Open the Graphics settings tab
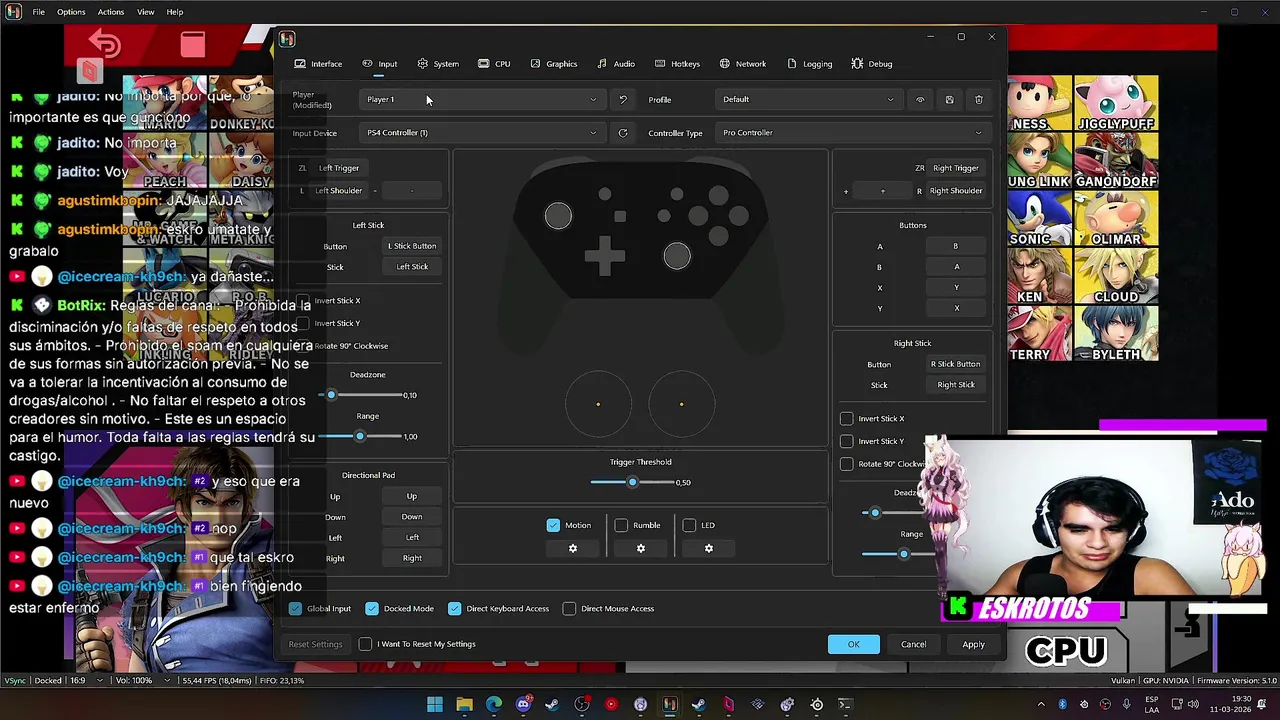Screen dimensions: 1280x720 tap(553, 64)
